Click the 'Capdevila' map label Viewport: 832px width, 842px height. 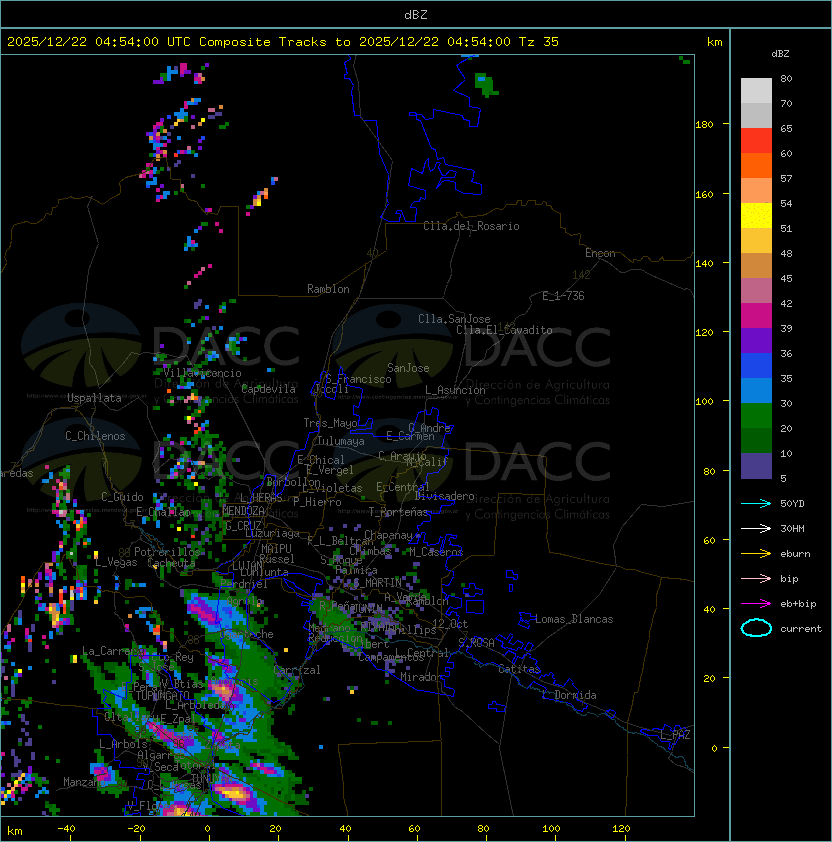pyautogui.click(x=269, y=389)
